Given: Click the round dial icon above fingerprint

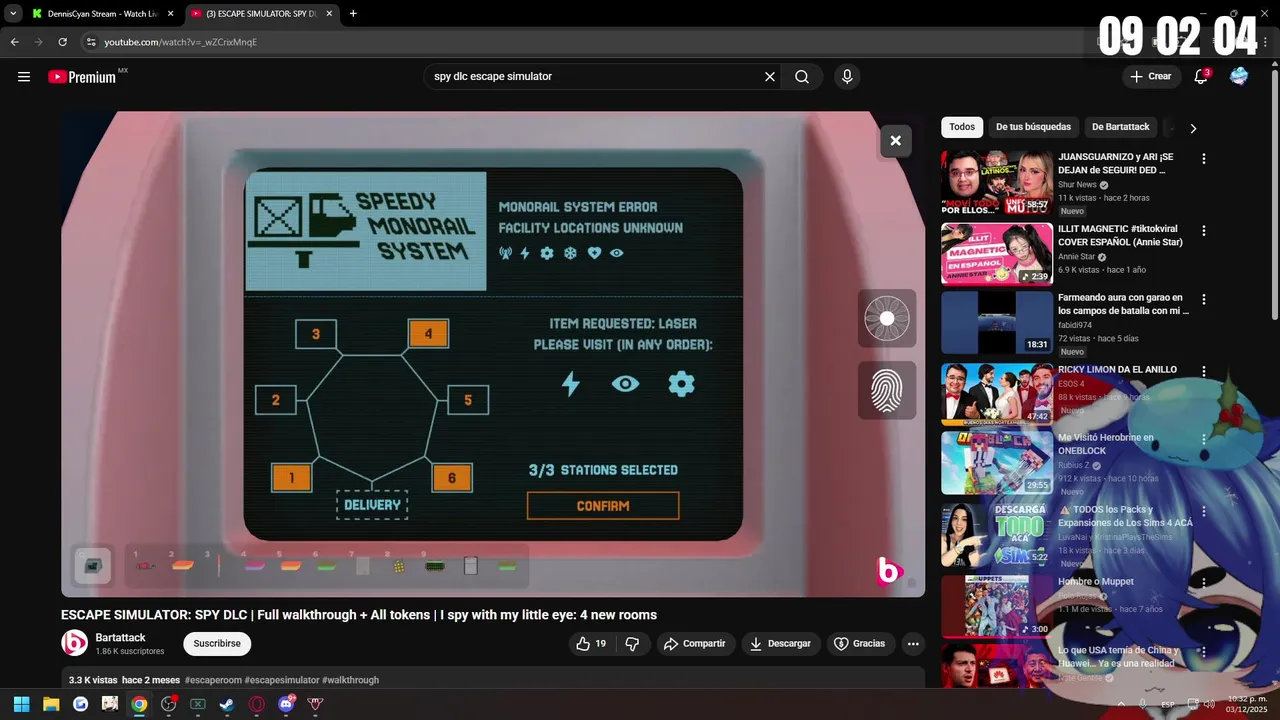Looking at the screenshot, I should click(x=887, y=319).
